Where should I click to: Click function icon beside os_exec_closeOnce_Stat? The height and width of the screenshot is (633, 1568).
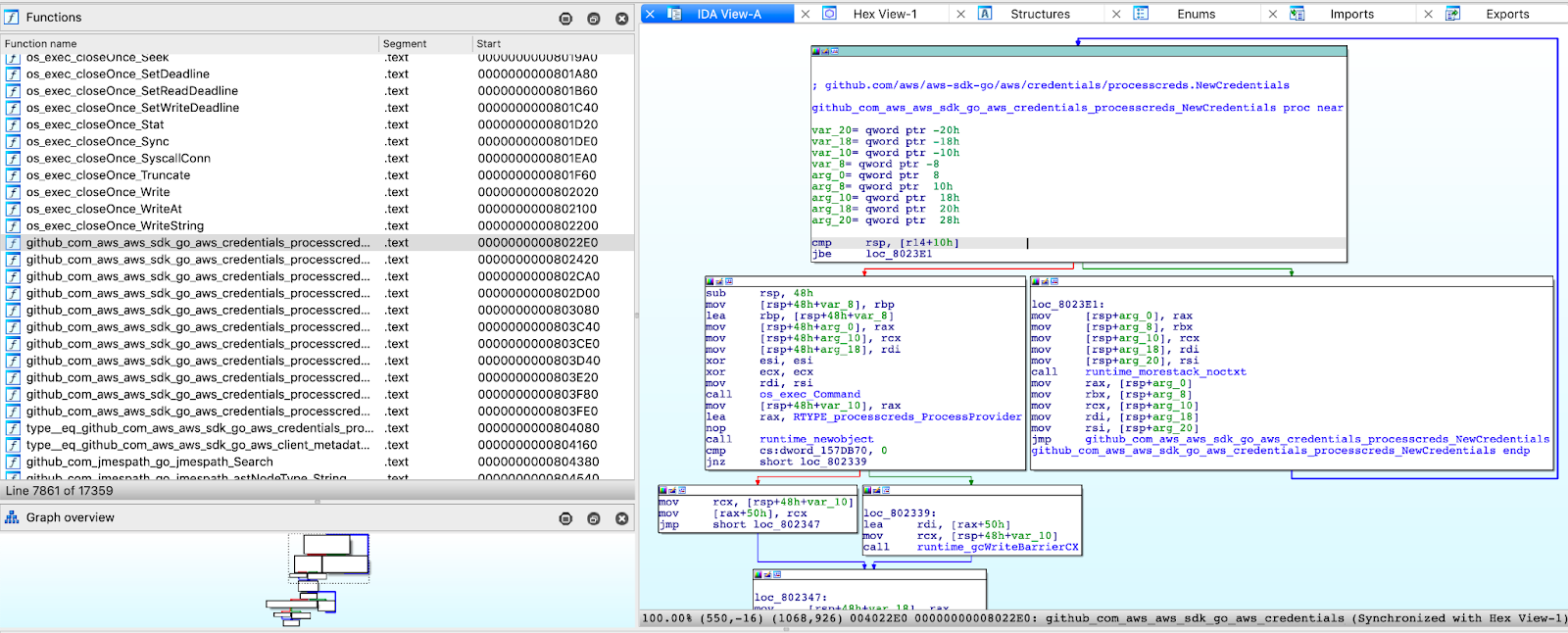click(x=13, y=124)
